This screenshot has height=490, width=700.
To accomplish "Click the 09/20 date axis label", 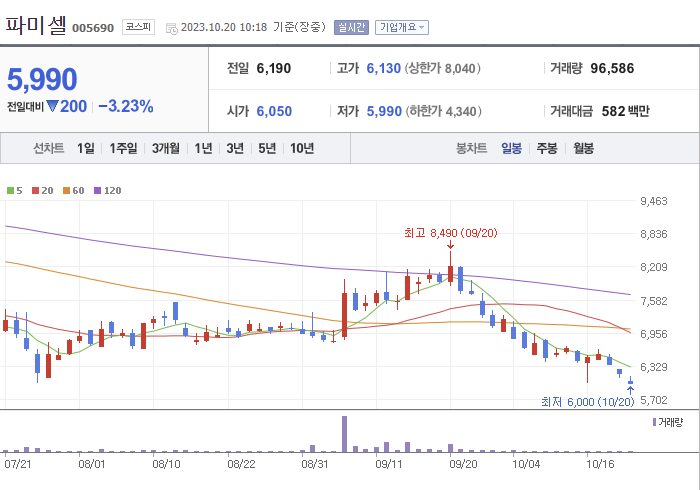I will point(463,464).
